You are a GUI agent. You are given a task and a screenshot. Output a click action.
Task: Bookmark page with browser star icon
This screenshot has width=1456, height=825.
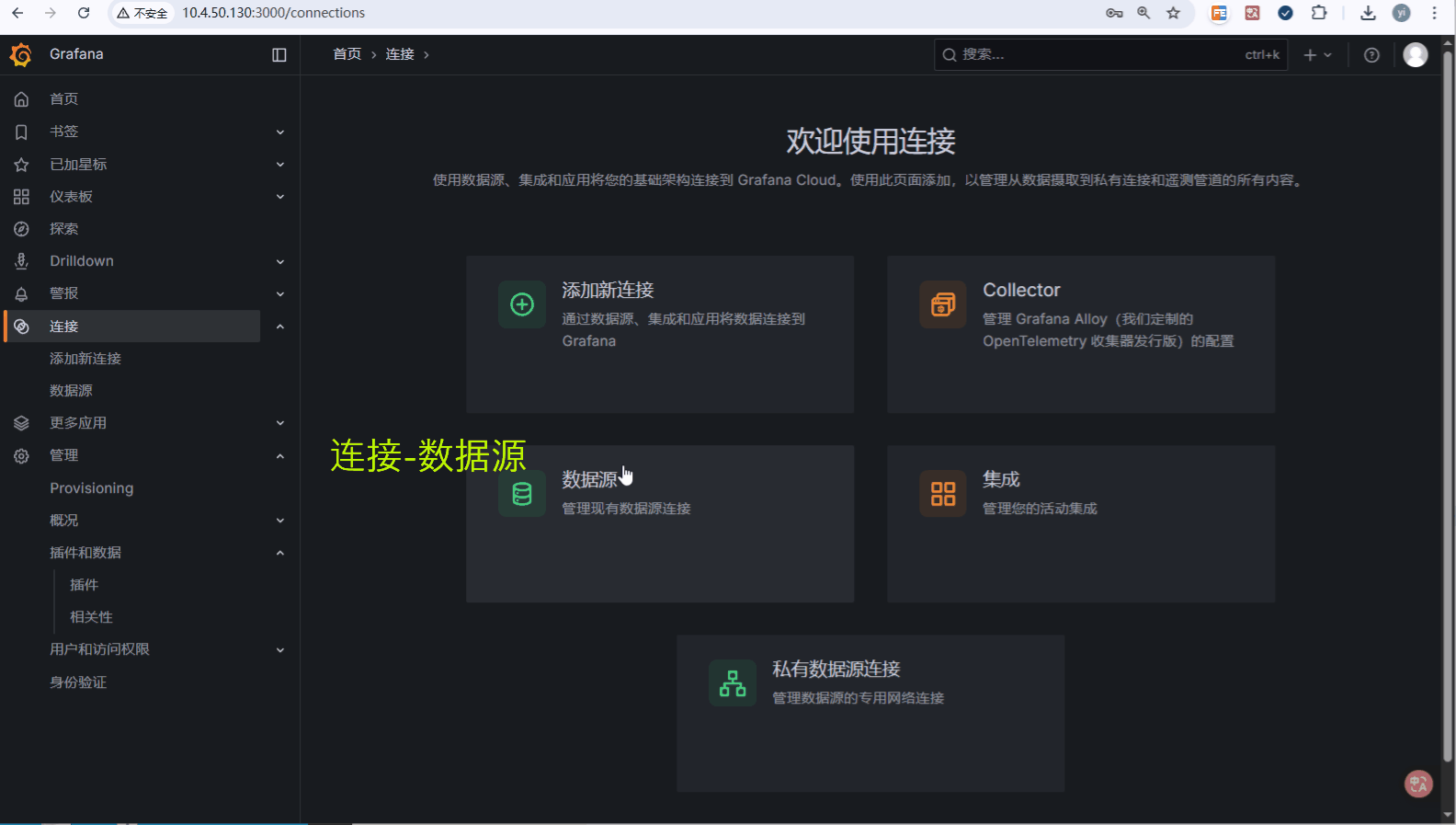pos(1173,13)
